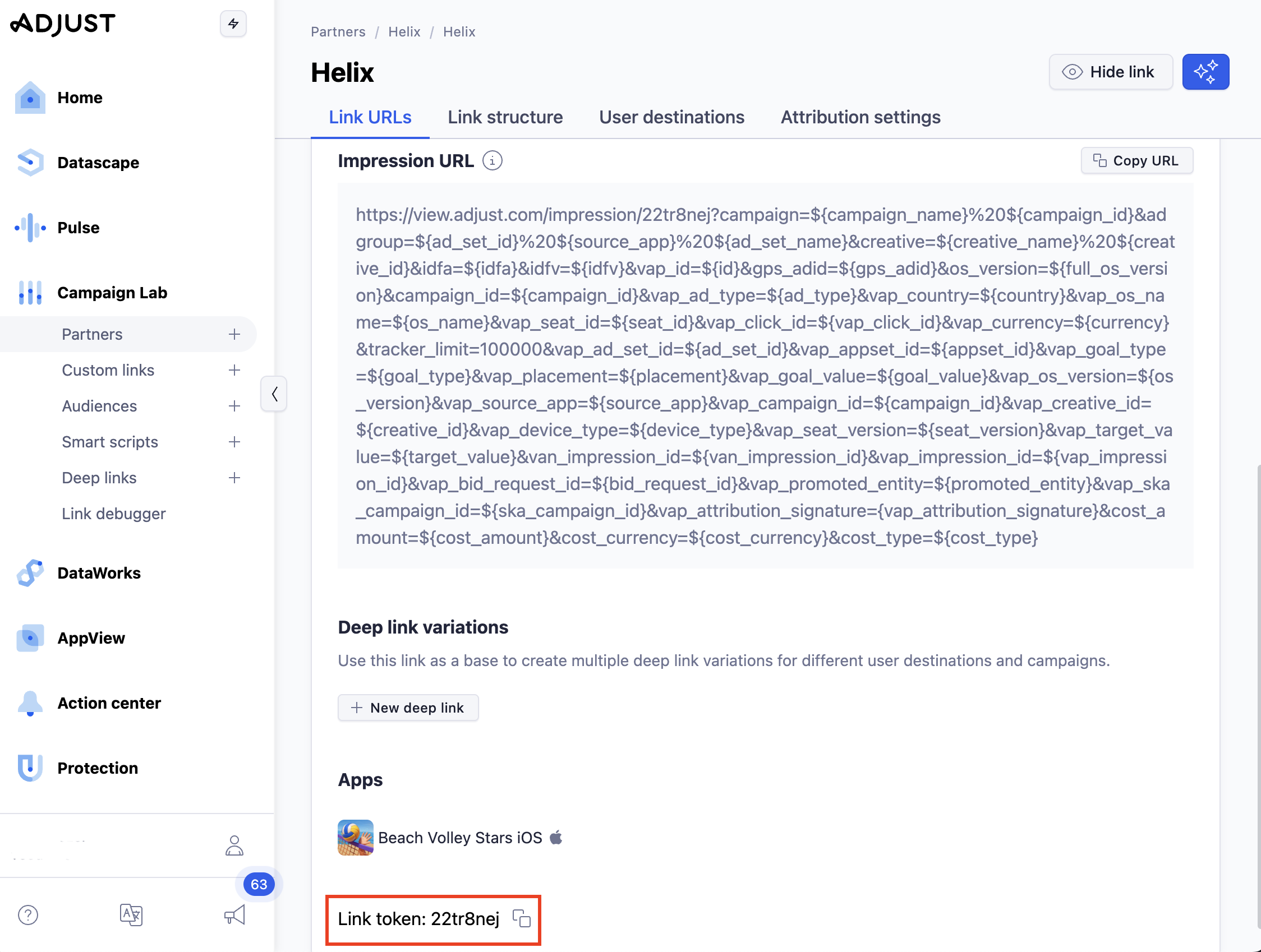Select Audiences sidebar item

(x=99, y=406)
